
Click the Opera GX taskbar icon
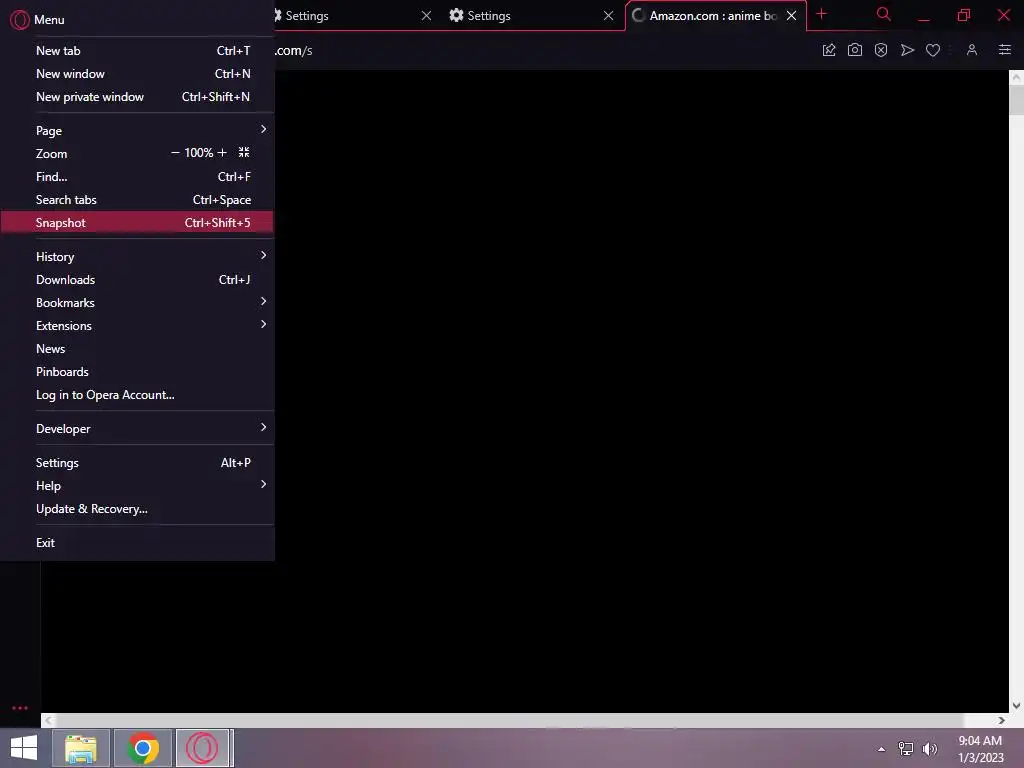pyautogui.click(x=203, y=748)
